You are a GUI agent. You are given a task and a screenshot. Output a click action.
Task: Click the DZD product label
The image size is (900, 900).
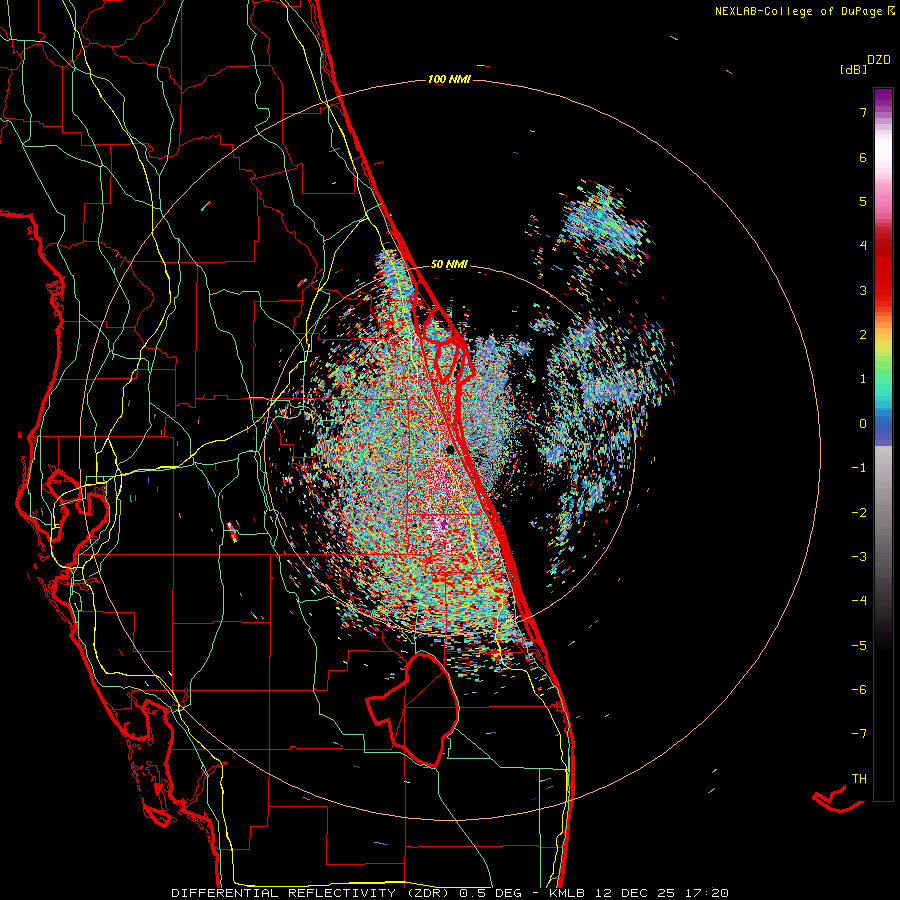pyautogui.click(x=879, y=60)
